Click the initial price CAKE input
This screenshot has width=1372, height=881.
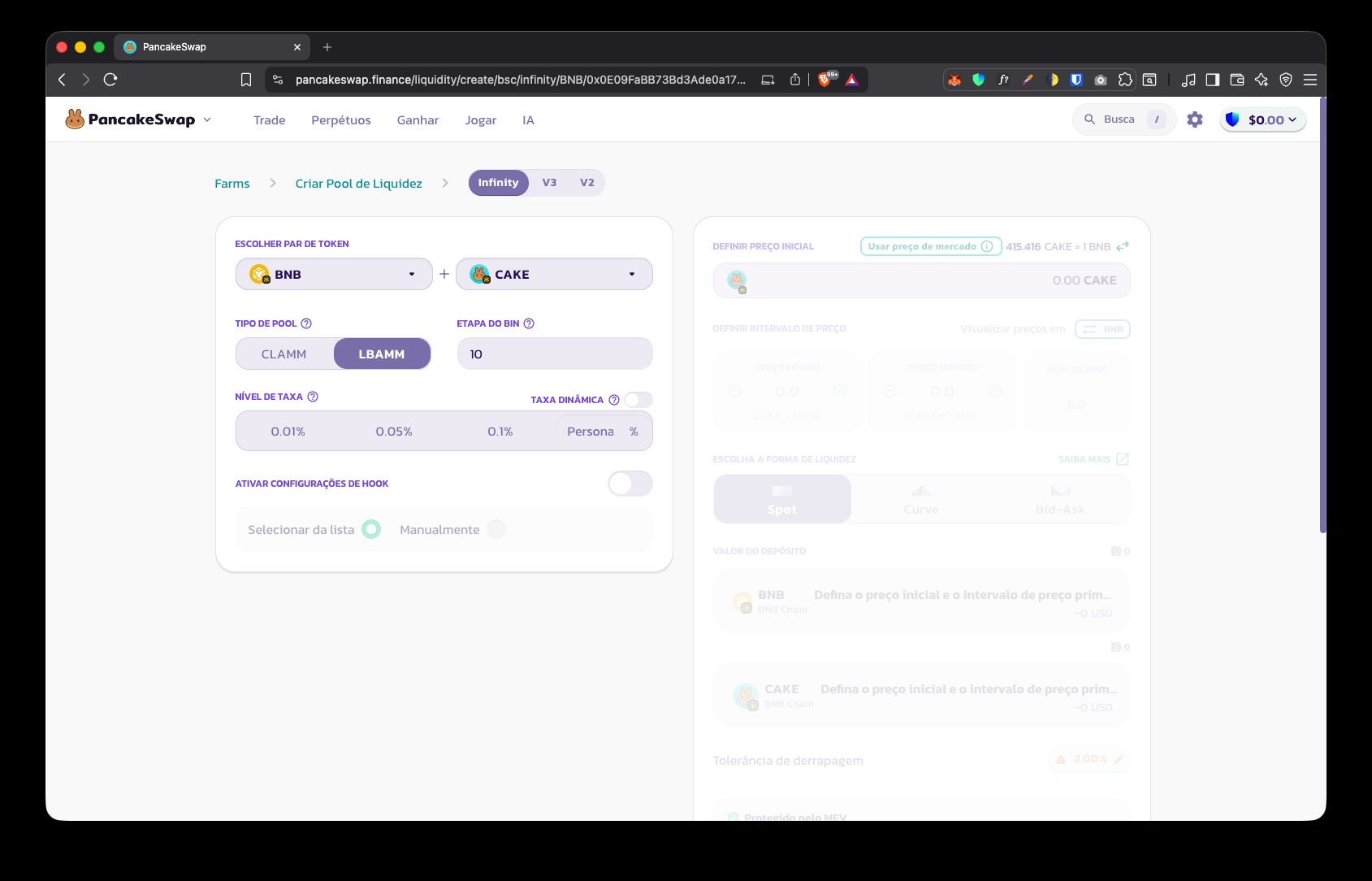(921, 280)
